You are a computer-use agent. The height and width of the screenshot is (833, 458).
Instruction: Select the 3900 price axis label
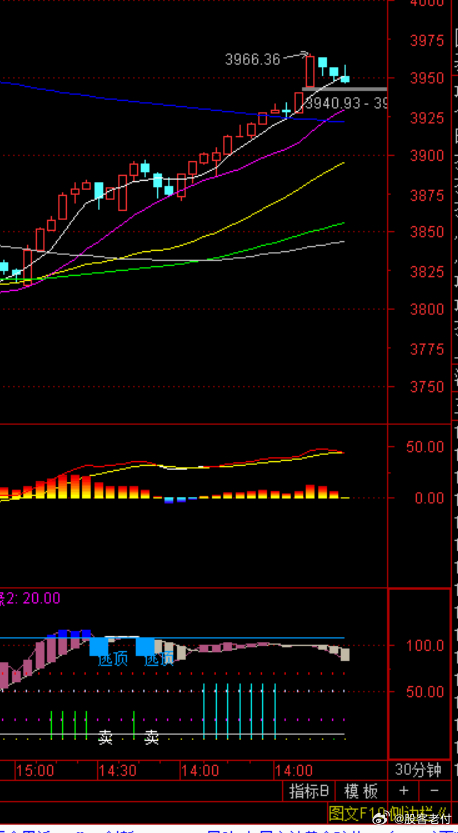[427, 156]
